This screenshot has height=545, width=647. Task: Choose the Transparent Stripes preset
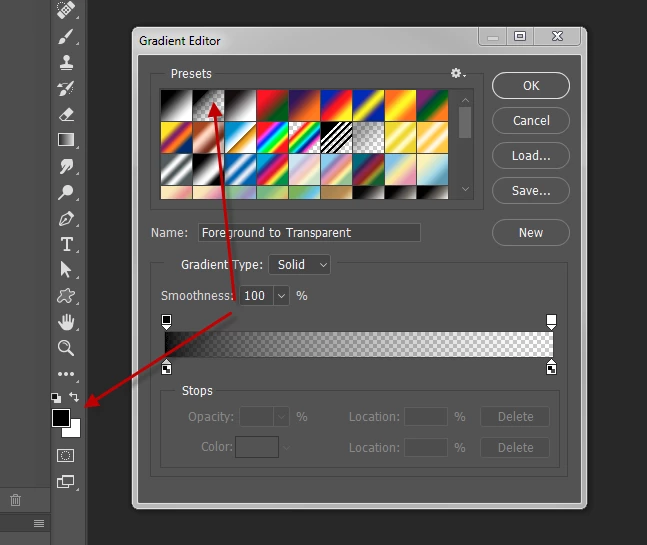(x=336, y=137)
